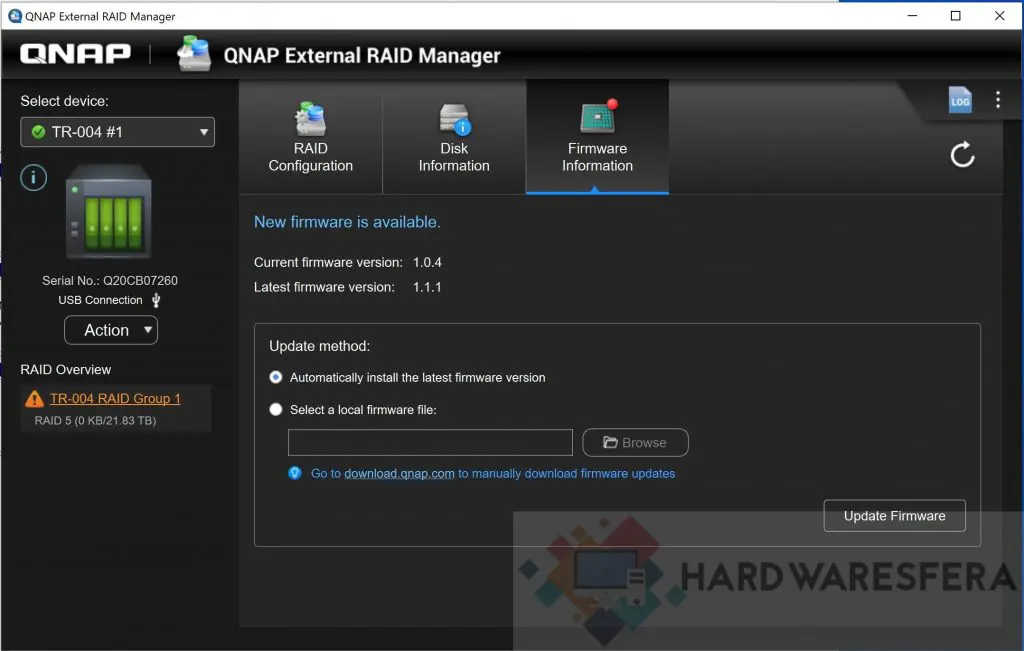
Task: Click current firmware version 1.0.4 value
Action: tap(427, 262)
